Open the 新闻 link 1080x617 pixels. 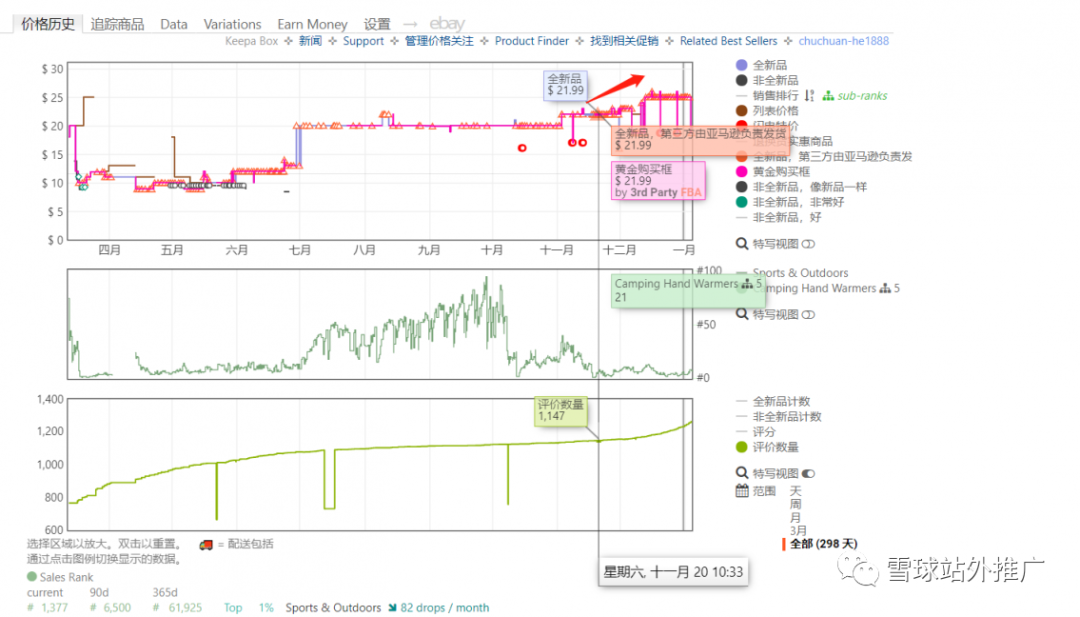point(311,41)
